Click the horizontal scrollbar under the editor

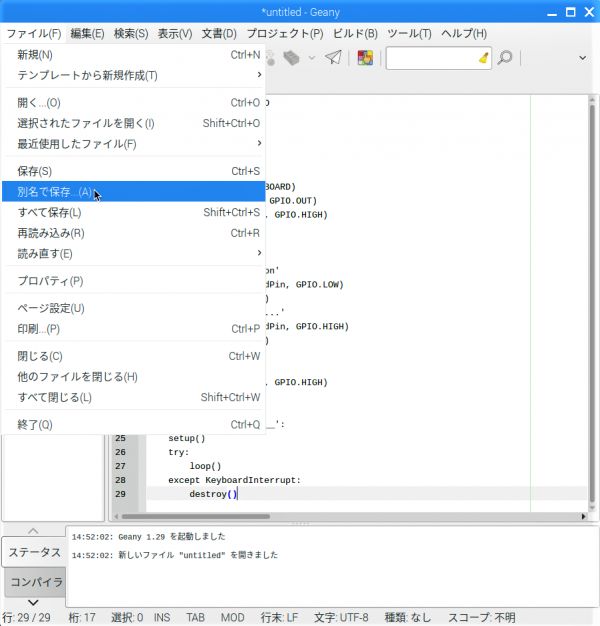(x=350, y=516)
